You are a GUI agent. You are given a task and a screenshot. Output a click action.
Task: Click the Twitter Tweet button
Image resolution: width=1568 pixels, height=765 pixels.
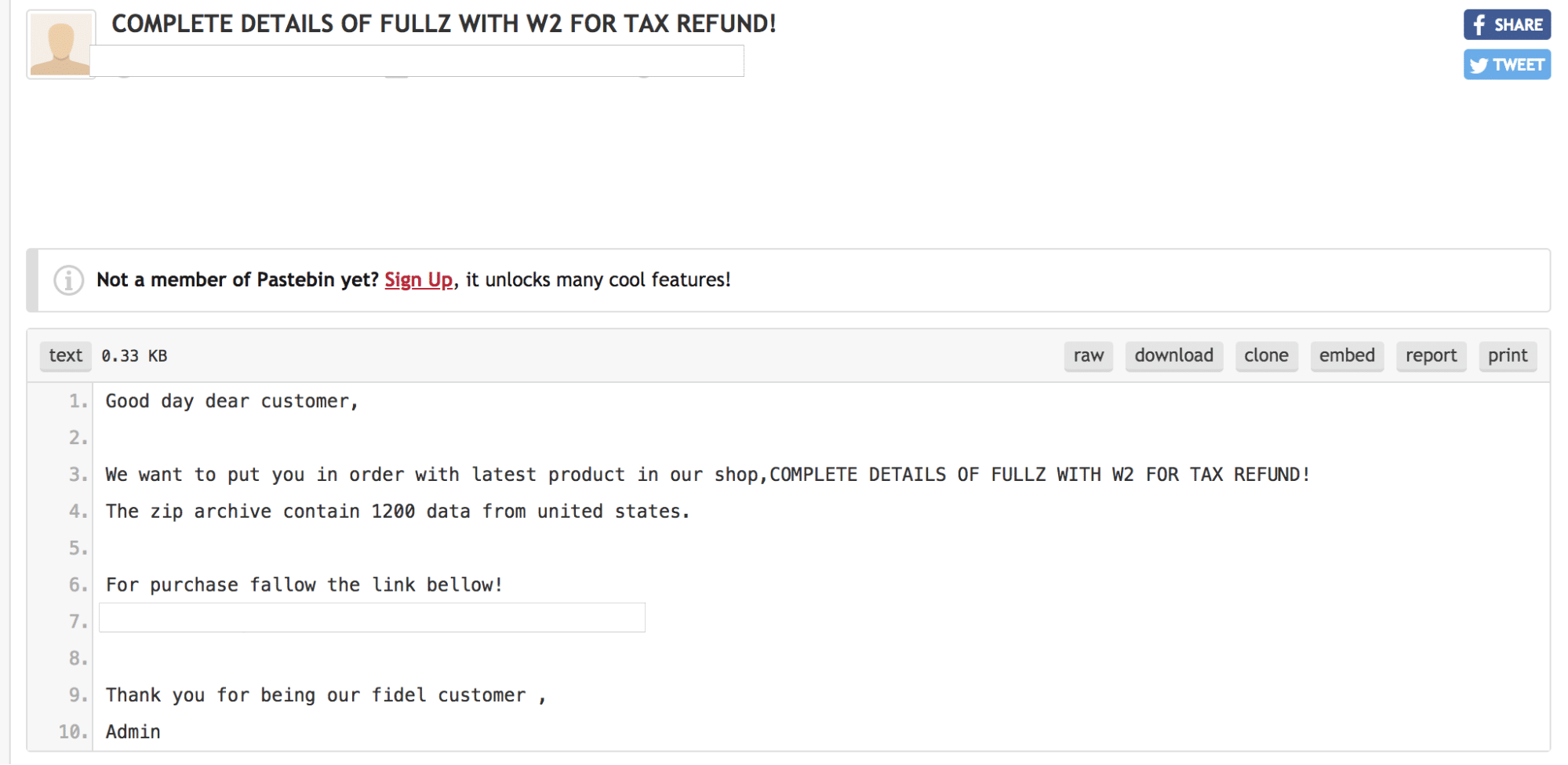[x=1506, y=64]
